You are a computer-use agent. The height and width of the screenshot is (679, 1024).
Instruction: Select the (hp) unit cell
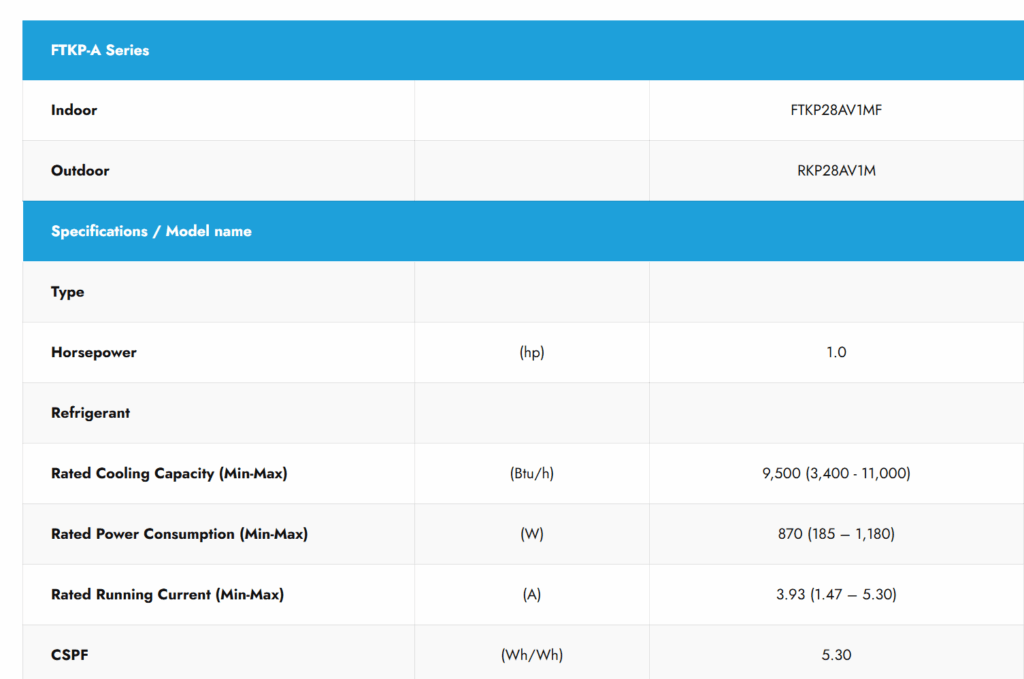[532, 352]
